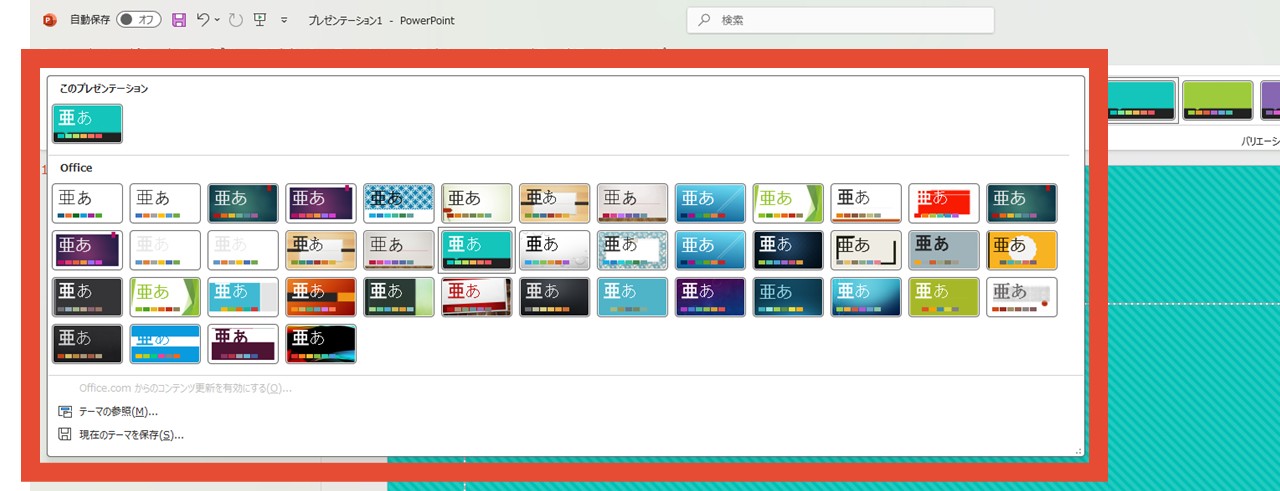This screenshot has width=1280, height=491.
Task: Start slideshow from beginning icon in title bar
Action: click(260, 20)
